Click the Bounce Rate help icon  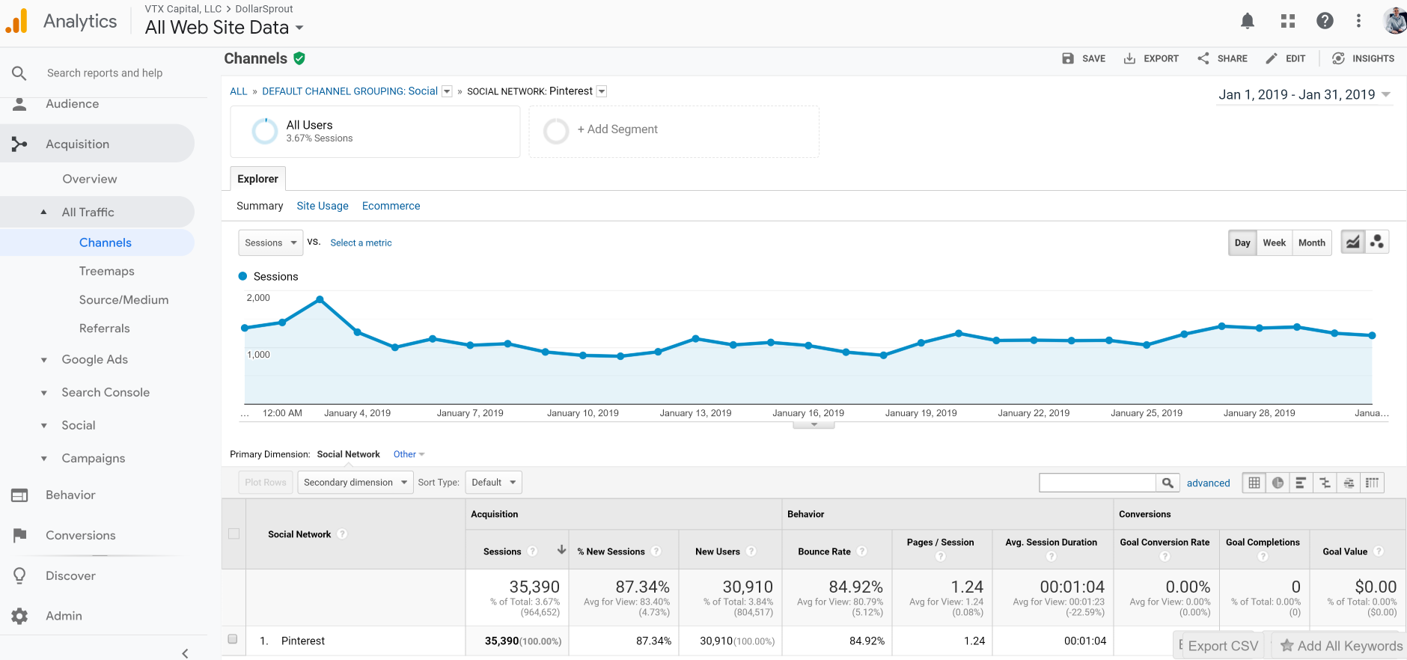862,551
